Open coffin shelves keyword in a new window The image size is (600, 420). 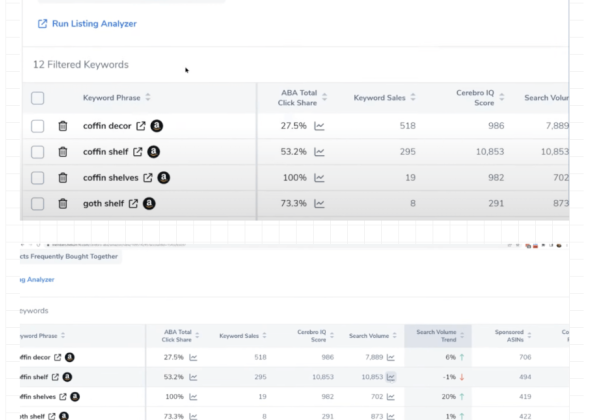[x=148, y=178]
